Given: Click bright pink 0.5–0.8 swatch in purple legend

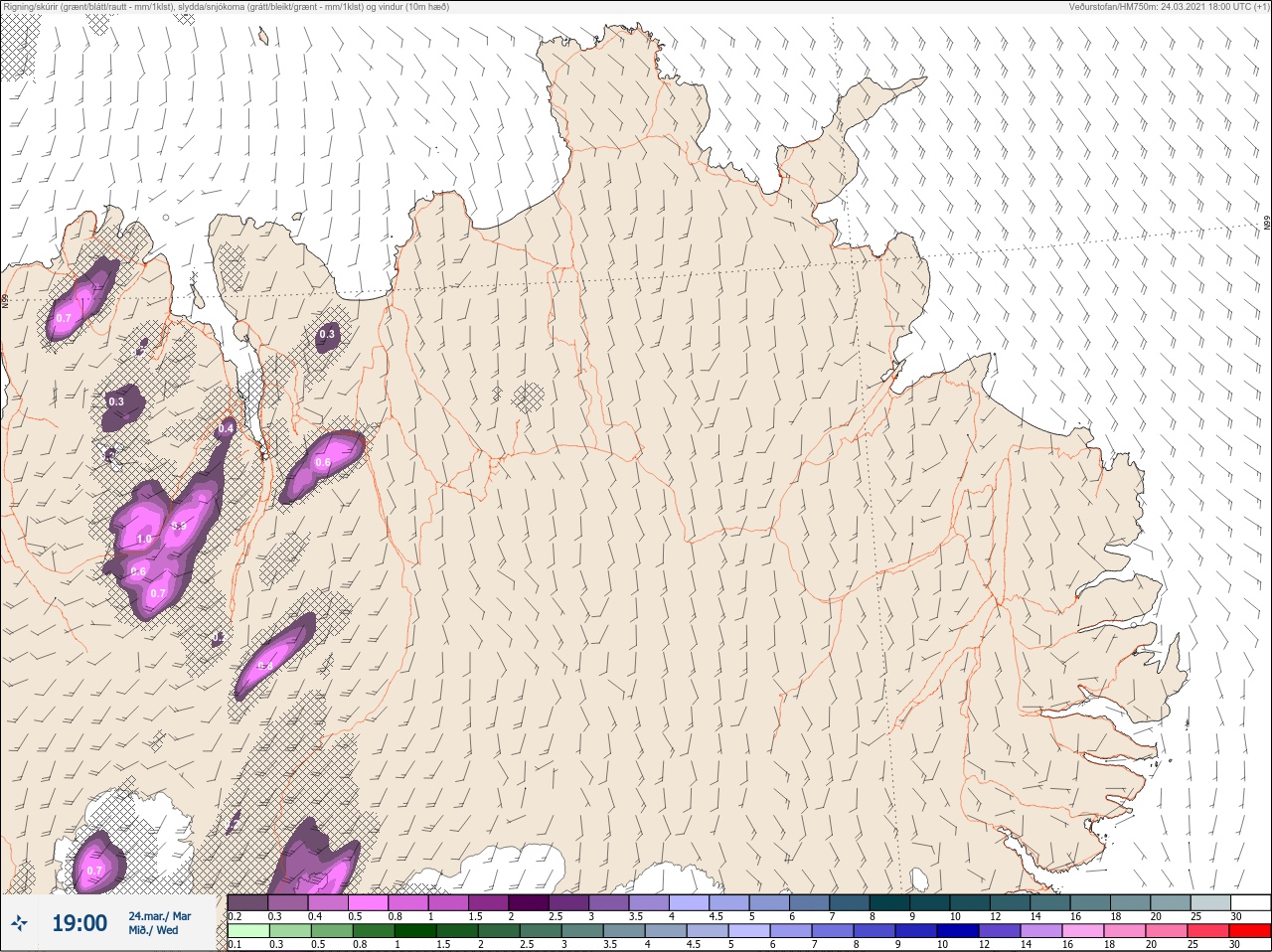Looking at the screenshot, I should tap(368, 903).
